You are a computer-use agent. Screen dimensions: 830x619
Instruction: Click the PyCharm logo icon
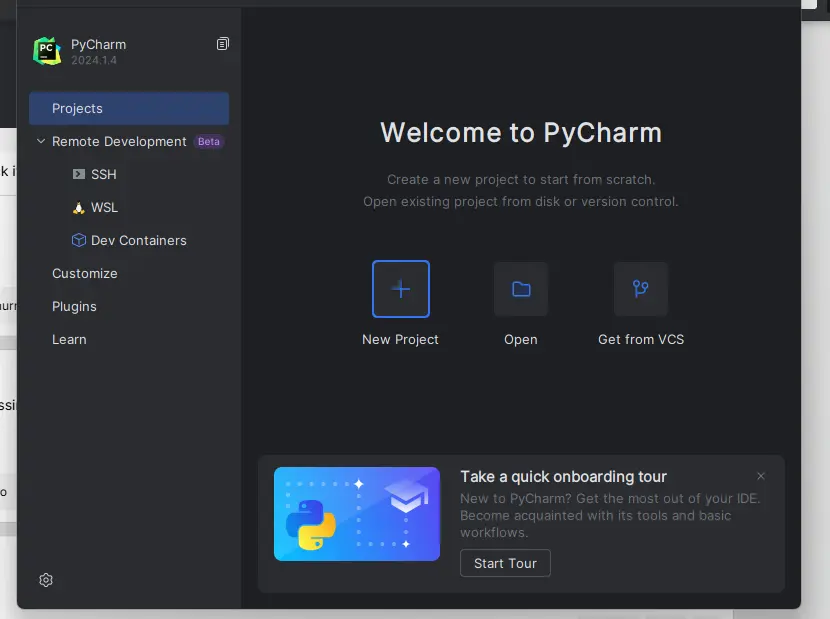click(47, 51)
